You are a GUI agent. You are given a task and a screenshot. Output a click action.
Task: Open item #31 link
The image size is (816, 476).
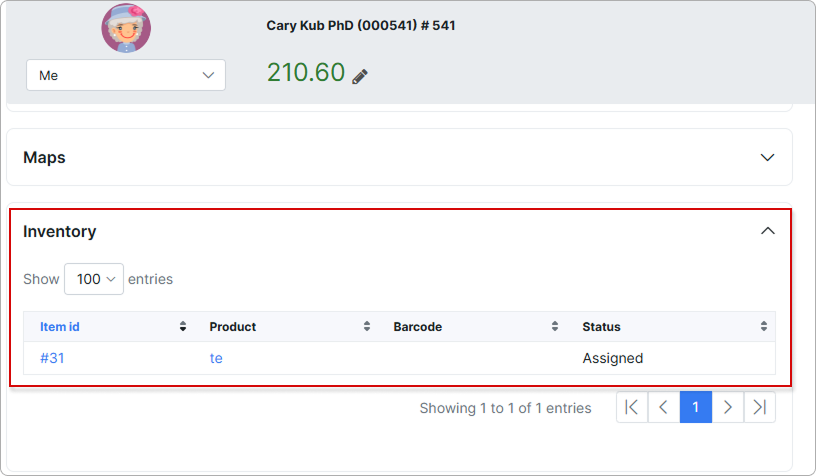pos(52,358)
